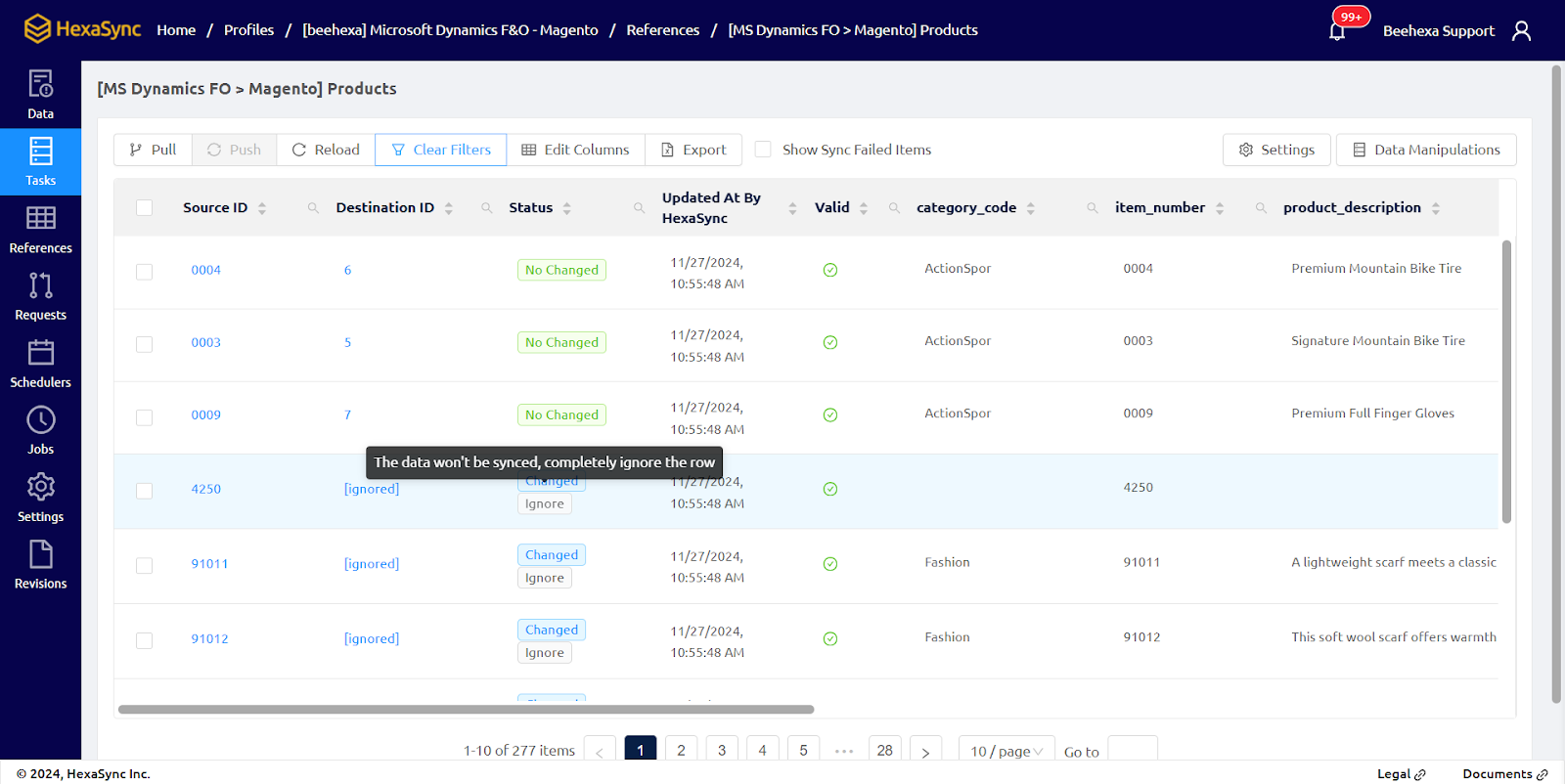Select checkbox for row 0009
Viewport: 1565px width, 784px height.
tap(144, 417)
